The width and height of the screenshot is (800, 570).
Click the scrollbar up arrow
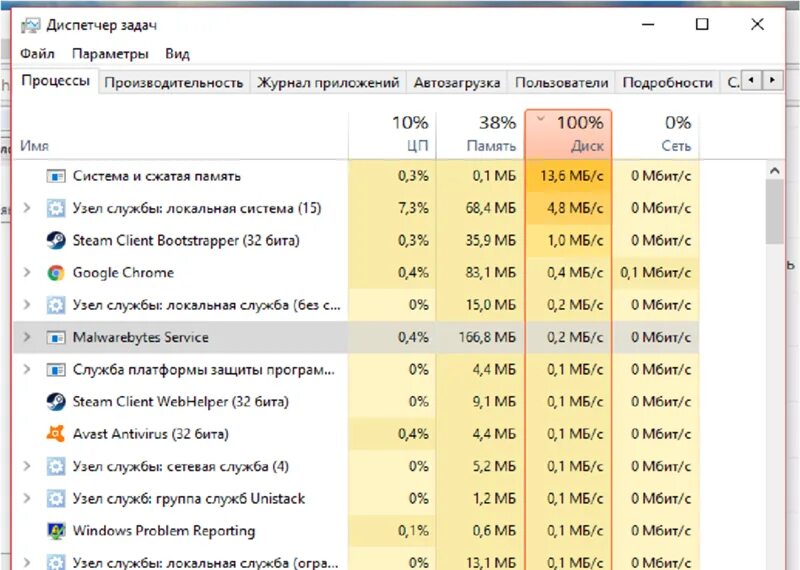[774, 171]
